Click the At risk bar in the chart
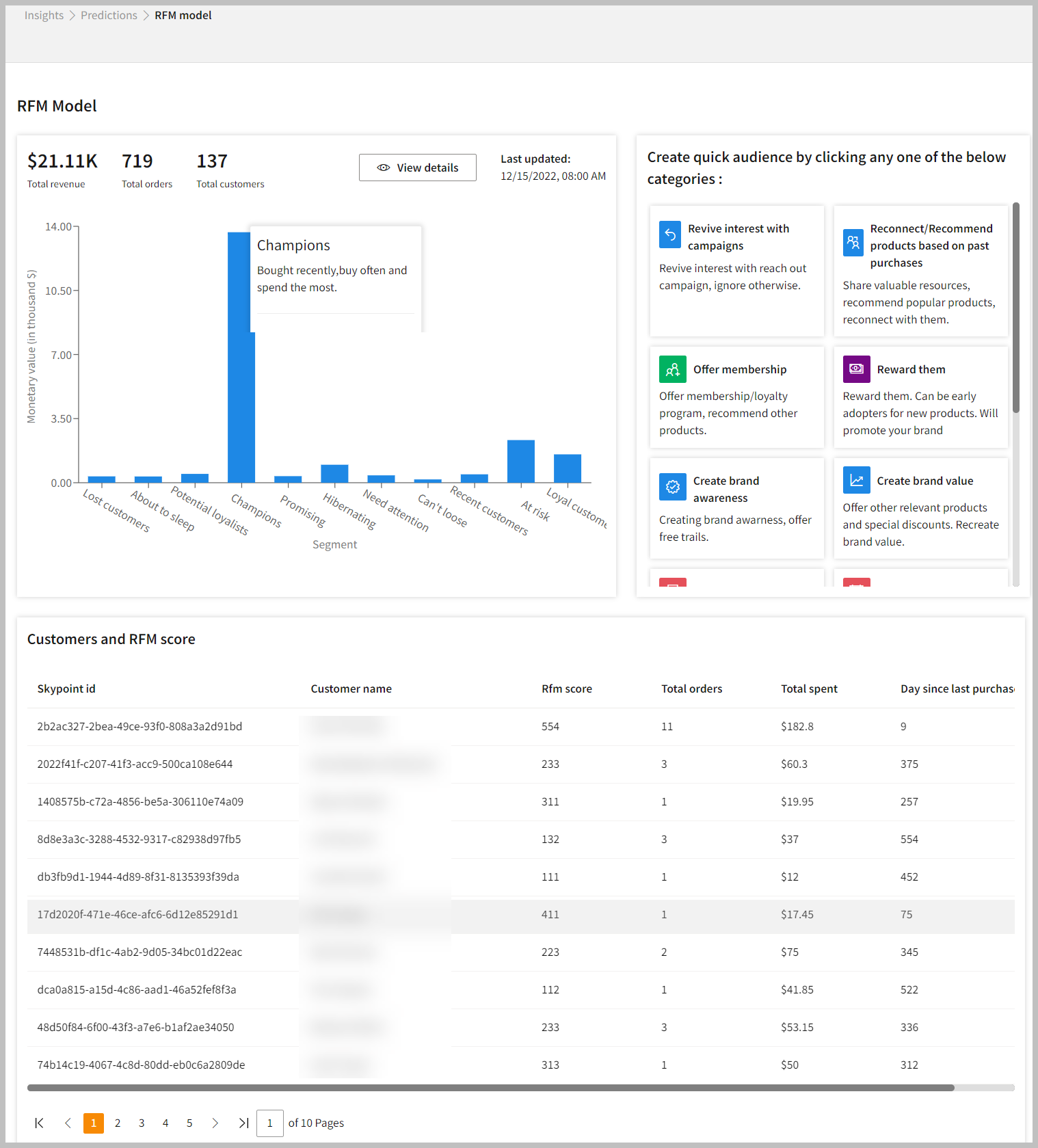The width and height of the screenshot is (1038, 1148). [520, 462]
